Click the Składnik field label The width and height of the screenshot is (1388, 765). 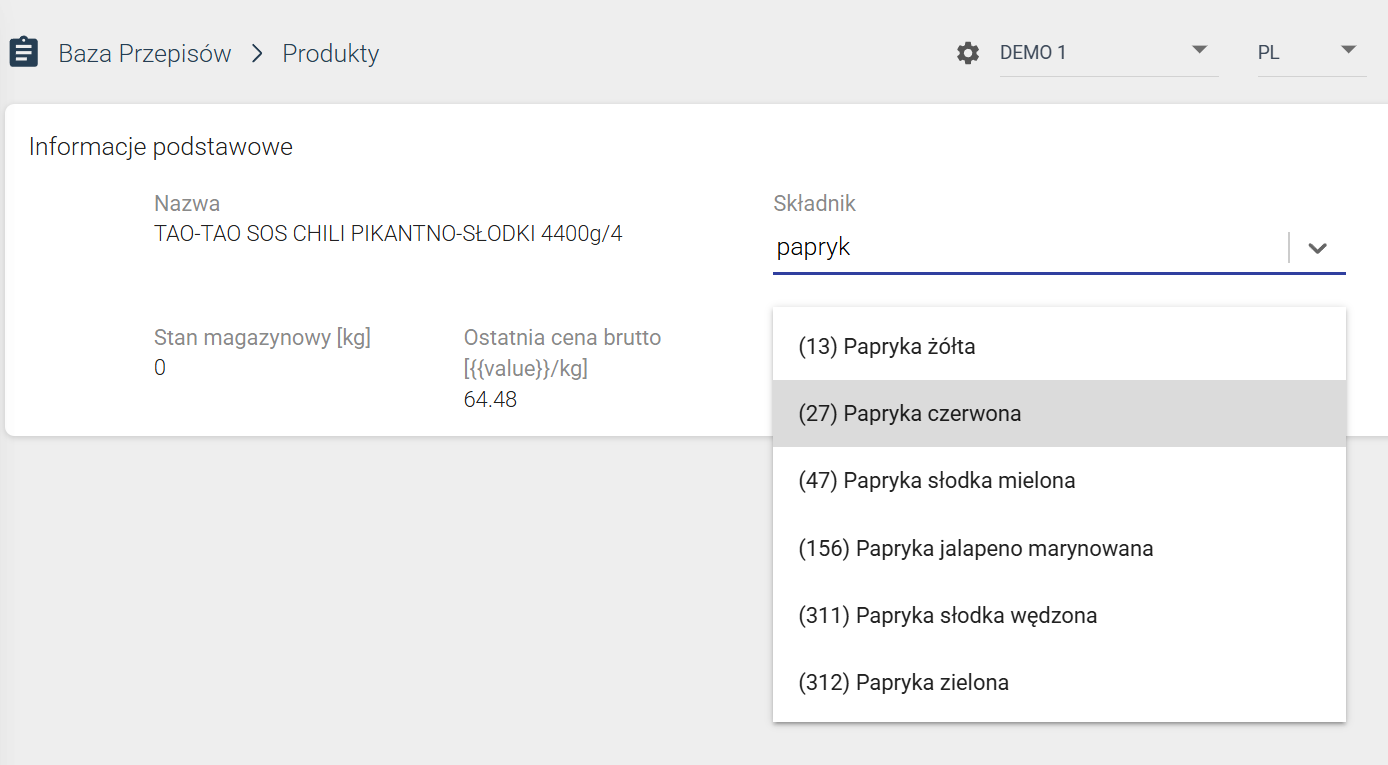coord(815,204)
